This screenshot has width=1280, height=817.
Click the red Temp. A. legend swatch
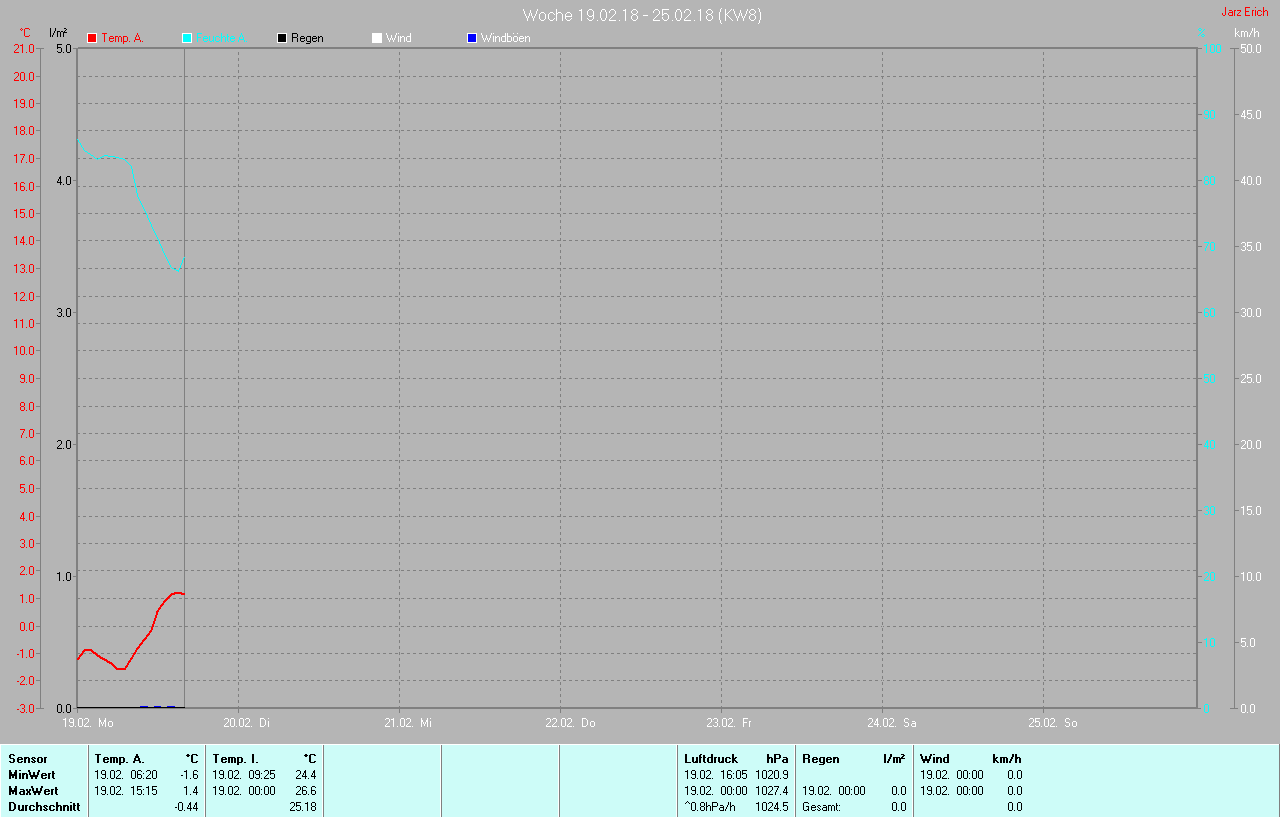(92, 38)
